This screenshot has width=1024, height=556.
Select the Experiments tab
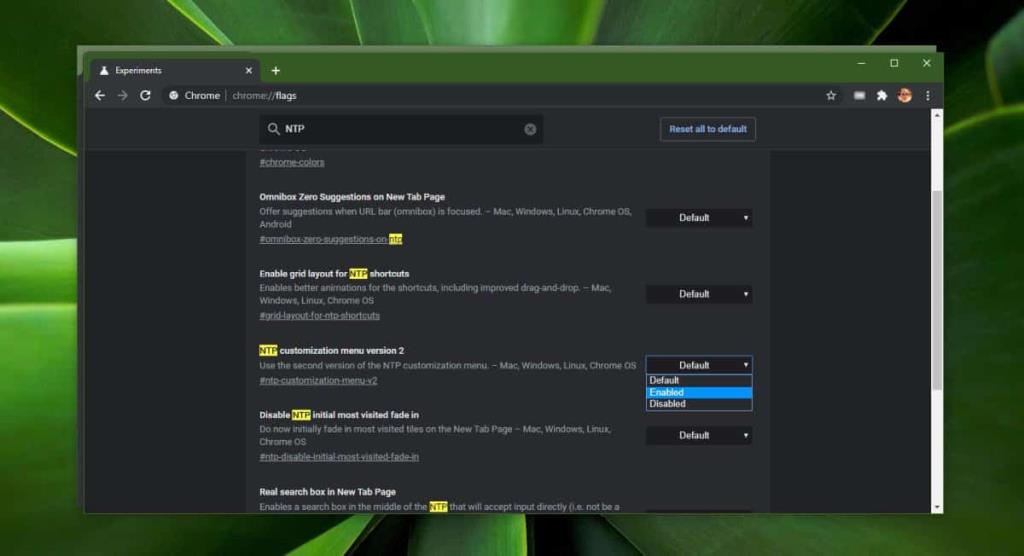point(173,71)
